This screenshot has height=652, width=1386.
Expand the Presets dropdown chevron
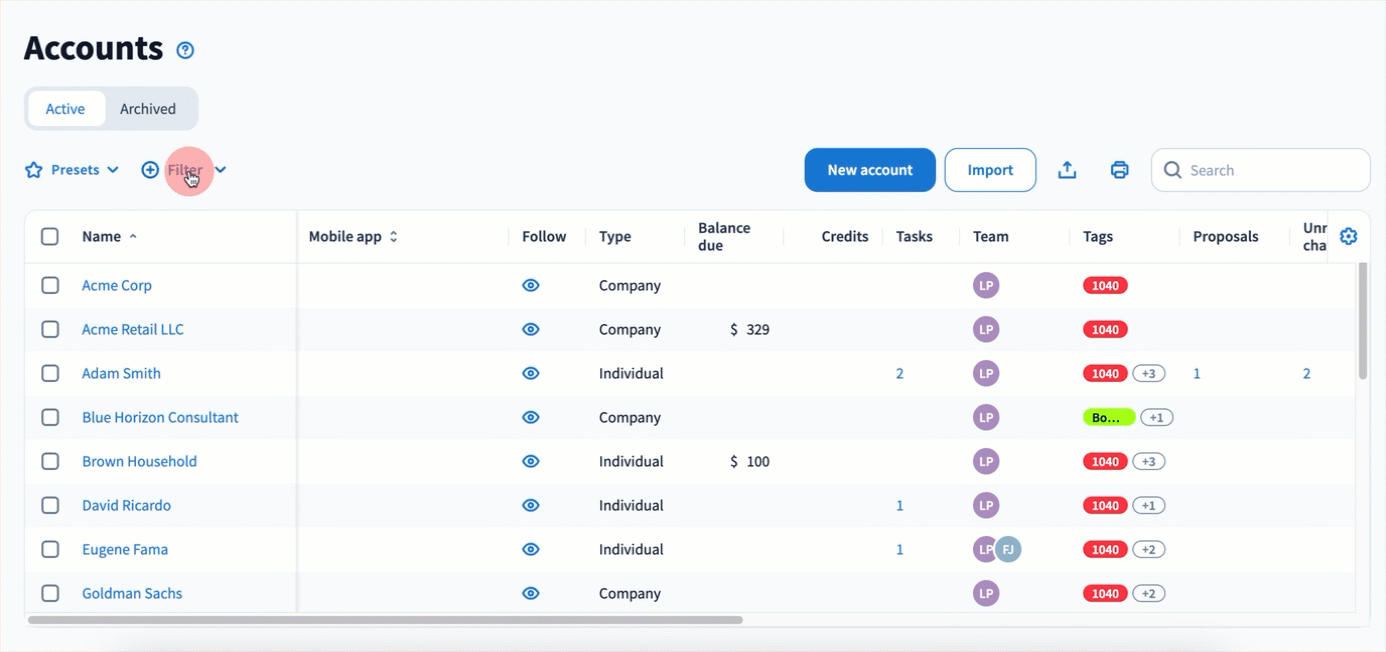(x=113, y=170)
